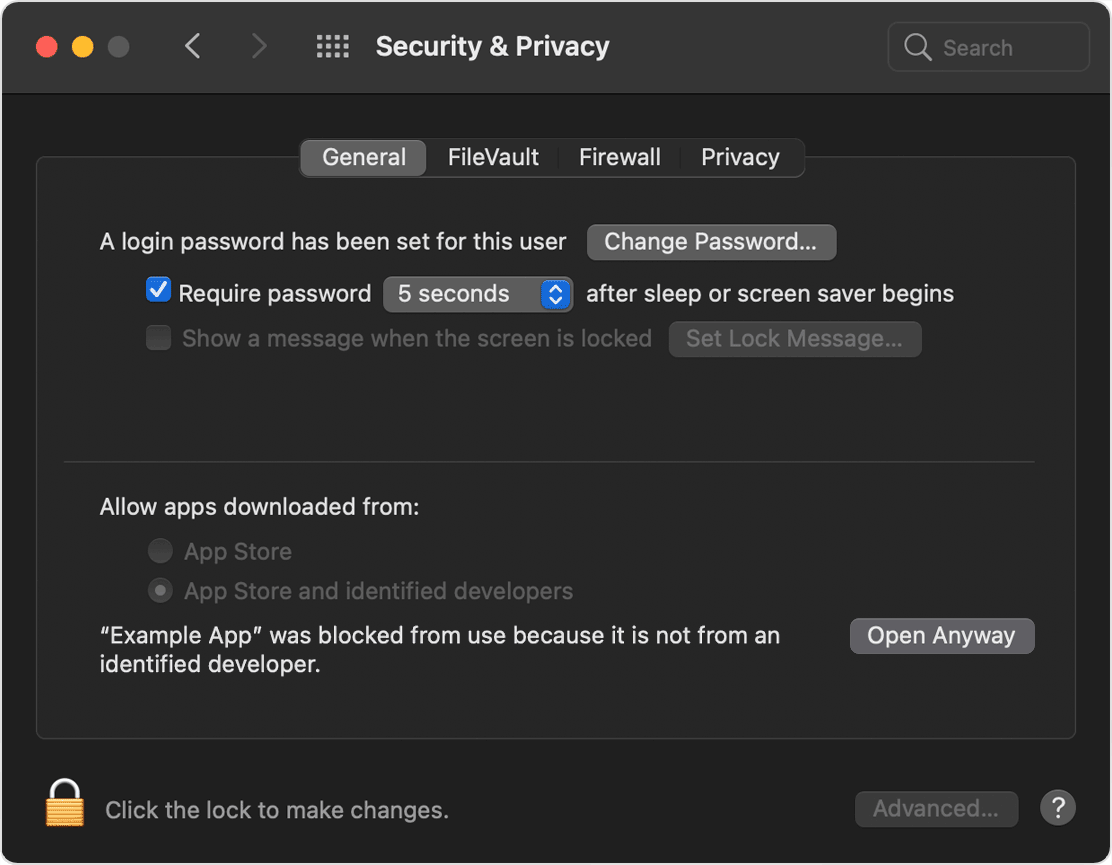Go forward with the right arrow
Screen dimensions: 1112x865
coord(259,46)
